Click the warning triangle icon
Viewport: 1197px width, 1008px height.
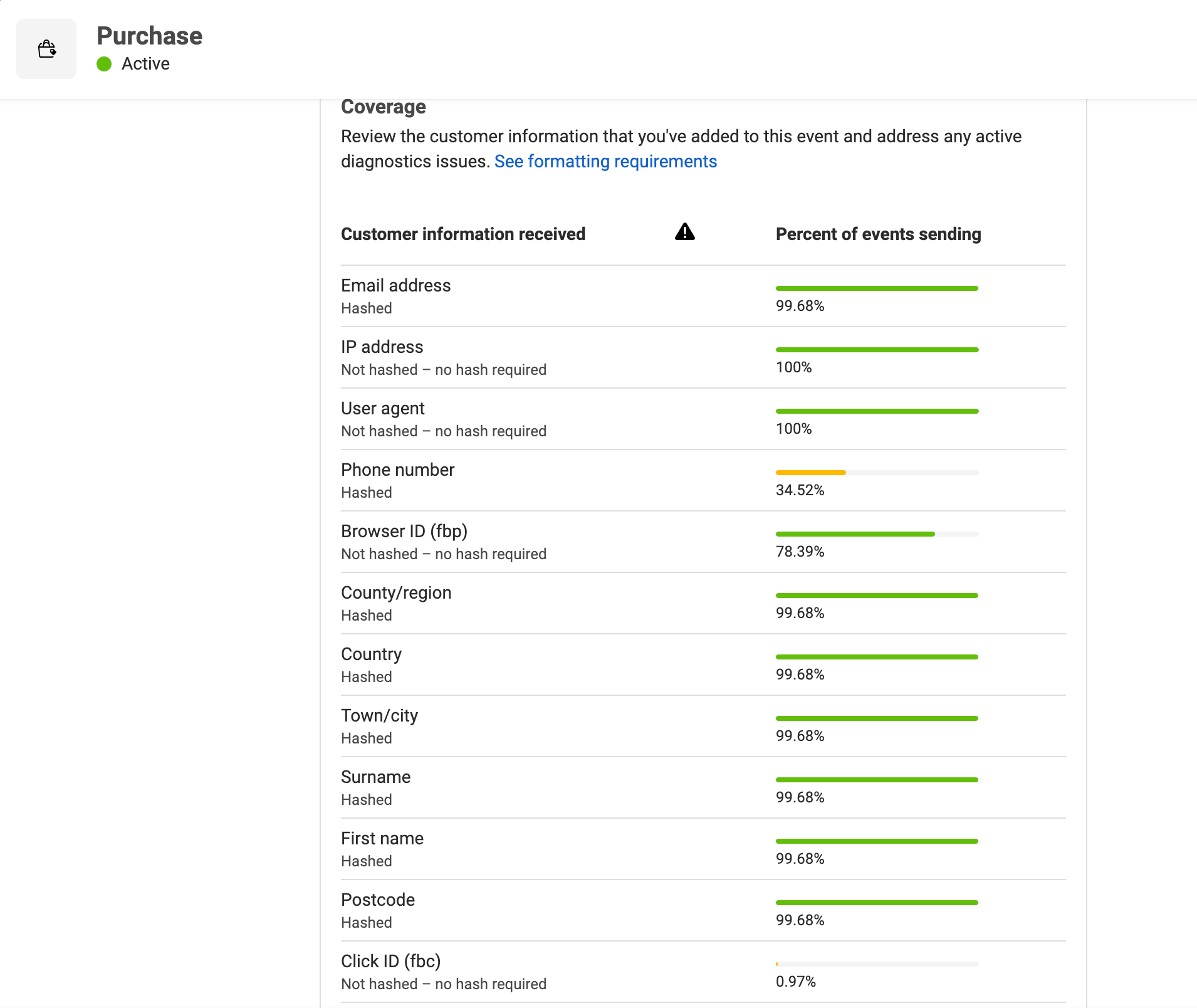coord(684,233)
